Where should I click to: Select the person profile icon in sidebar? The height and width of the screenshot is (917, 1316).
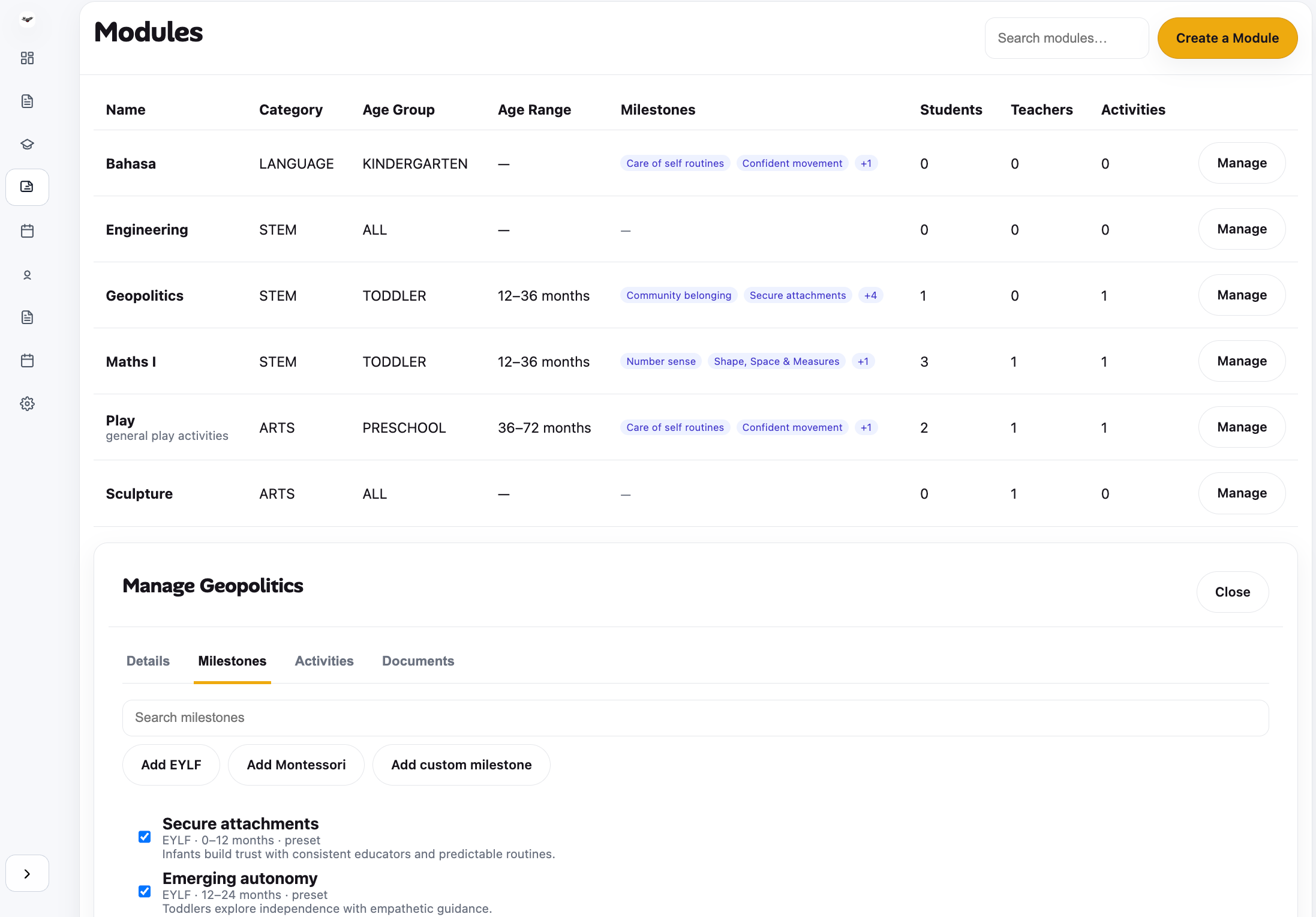click(26, 274)
